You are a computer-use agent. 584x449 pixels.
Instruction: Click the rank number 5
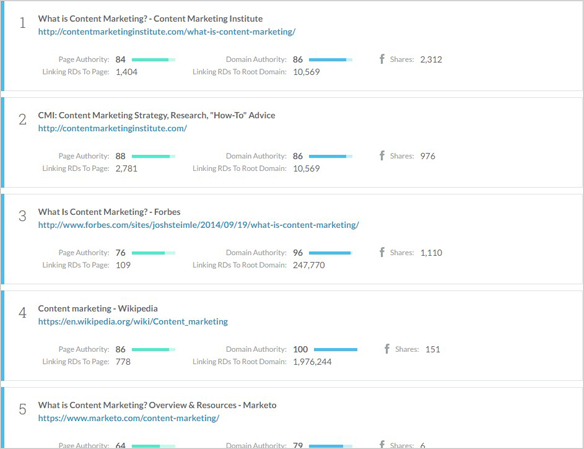22,410
